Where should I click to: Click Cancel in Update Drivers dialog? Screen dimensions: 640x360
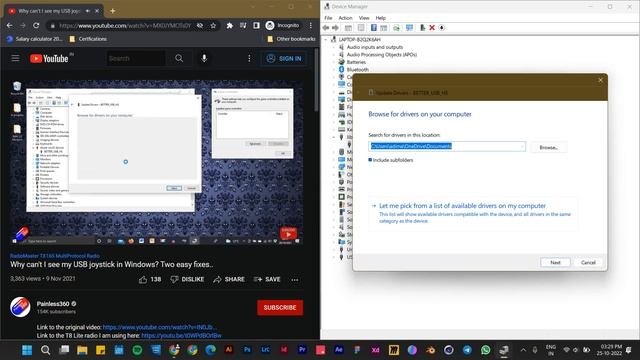(x=588, y=262)
